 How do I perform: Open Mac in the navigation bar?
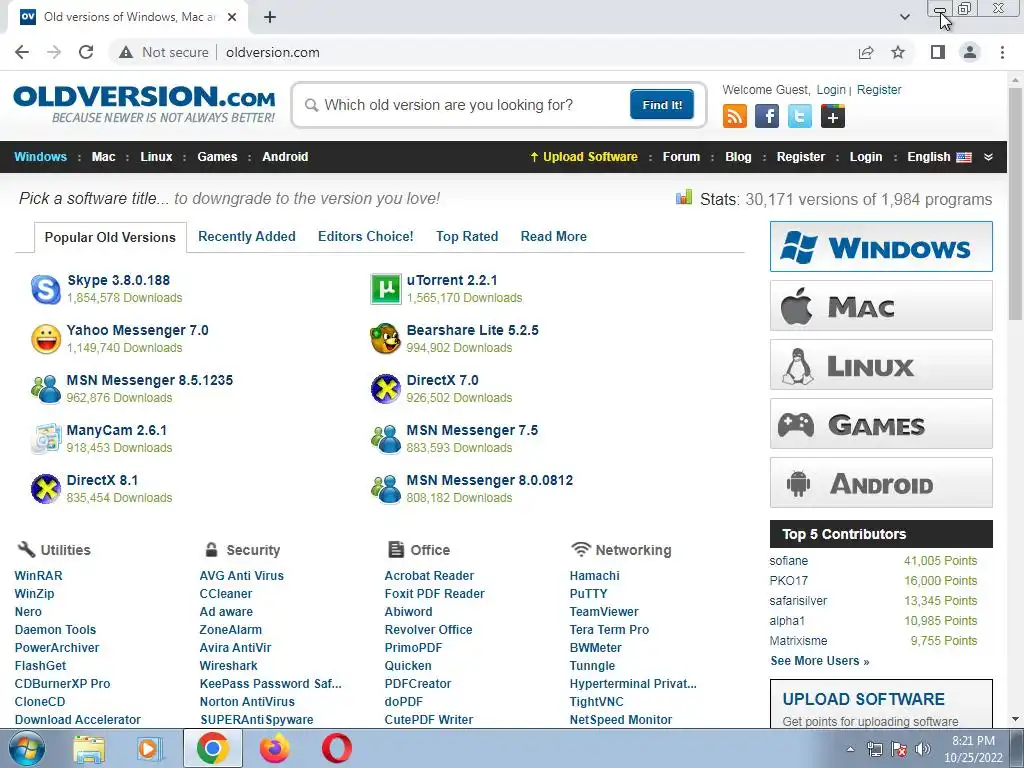pyautogui.click(x=103, y=157)
